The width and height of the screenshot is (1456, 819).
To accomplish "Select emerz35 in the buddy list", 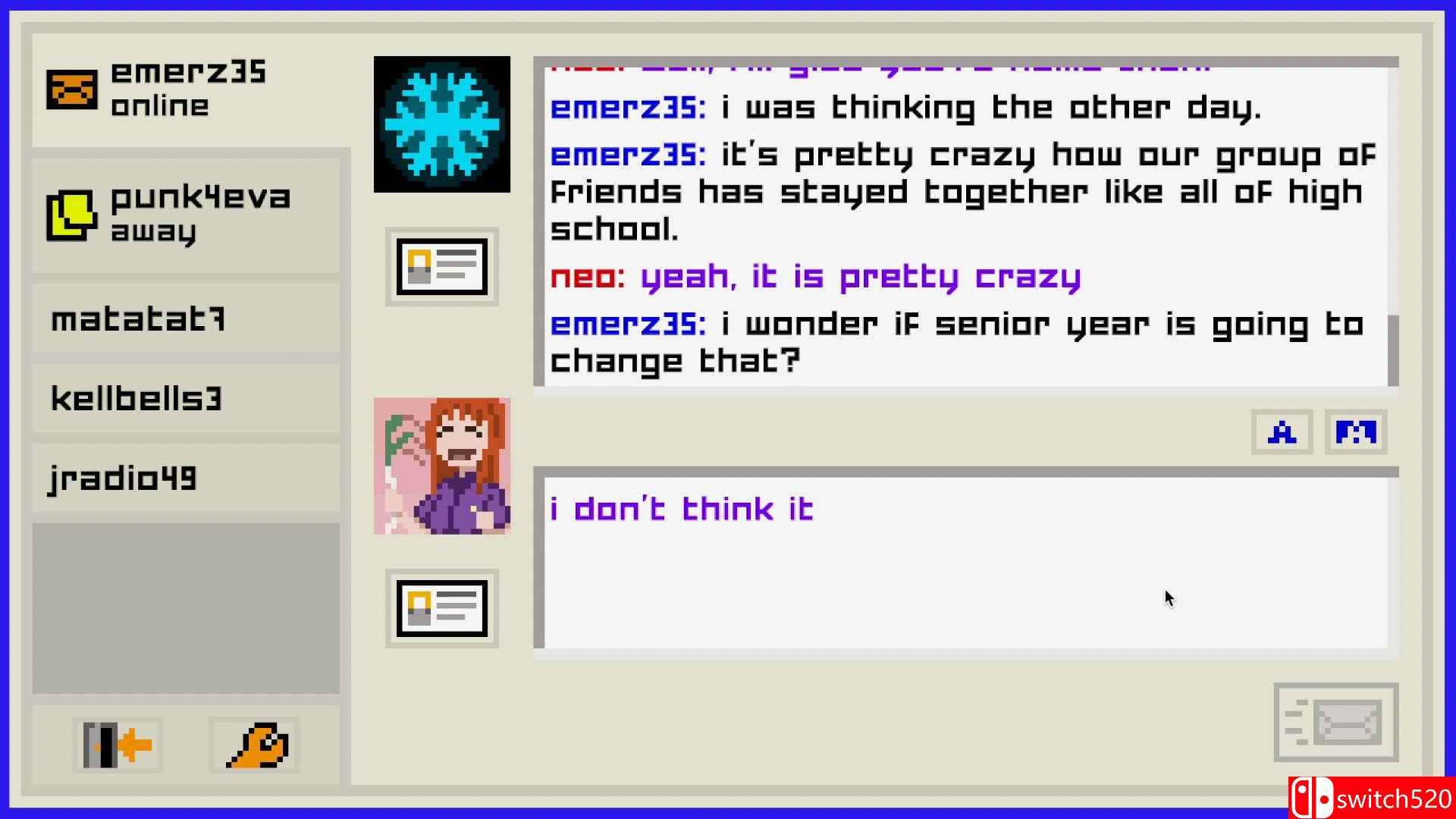I will 191,89.
